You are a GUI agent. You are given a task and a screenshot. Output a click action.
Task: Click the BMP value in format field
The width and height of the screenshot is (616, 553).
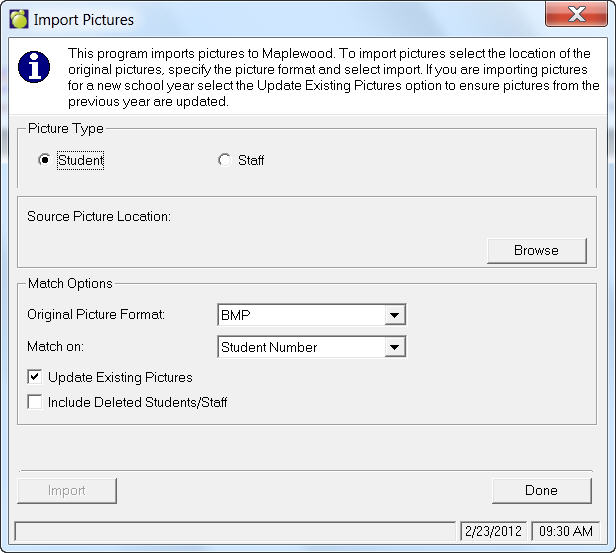(300, 315)
